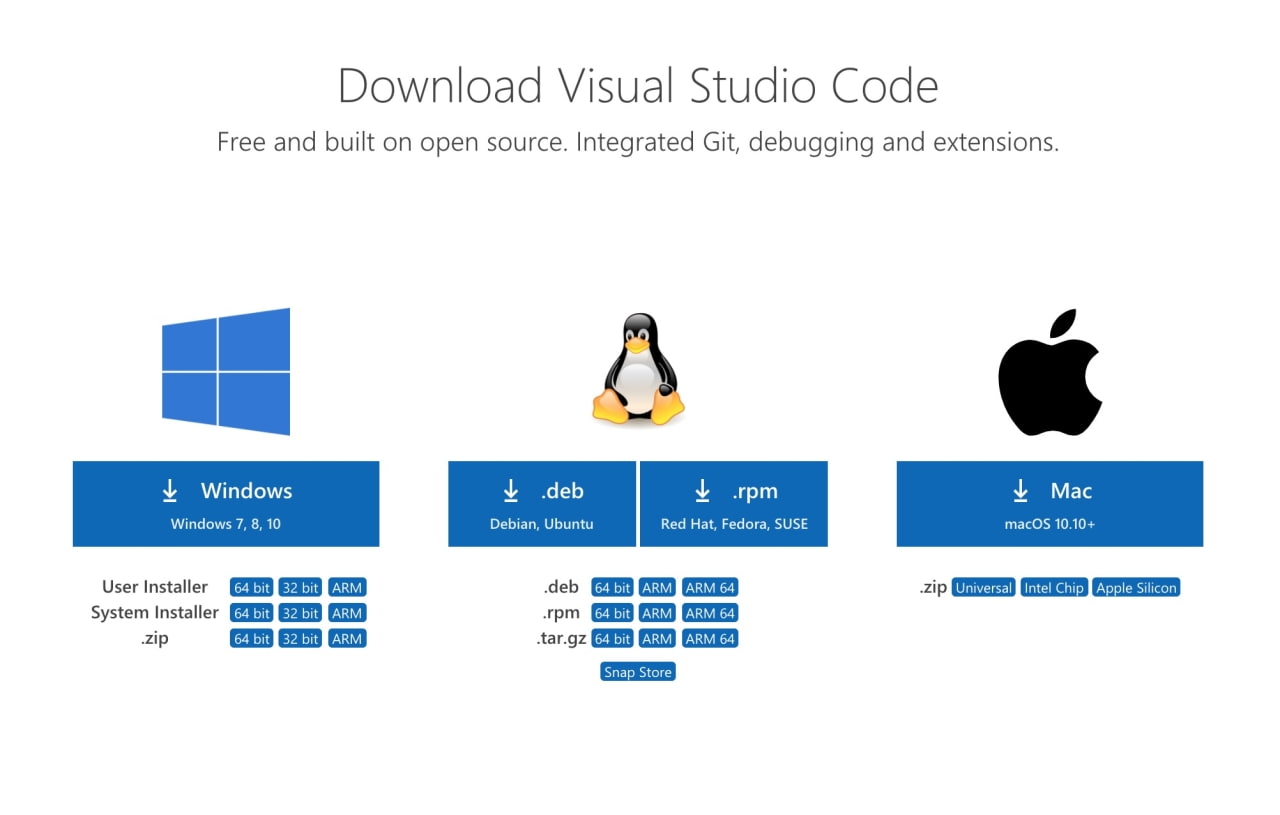Get Linux .deb ARM 64 build

pos(710,588)
